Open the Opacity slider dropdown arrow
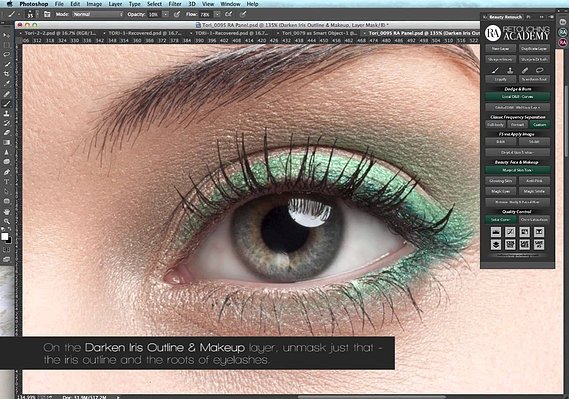This screenshot has height=399, width=569. 165,15
